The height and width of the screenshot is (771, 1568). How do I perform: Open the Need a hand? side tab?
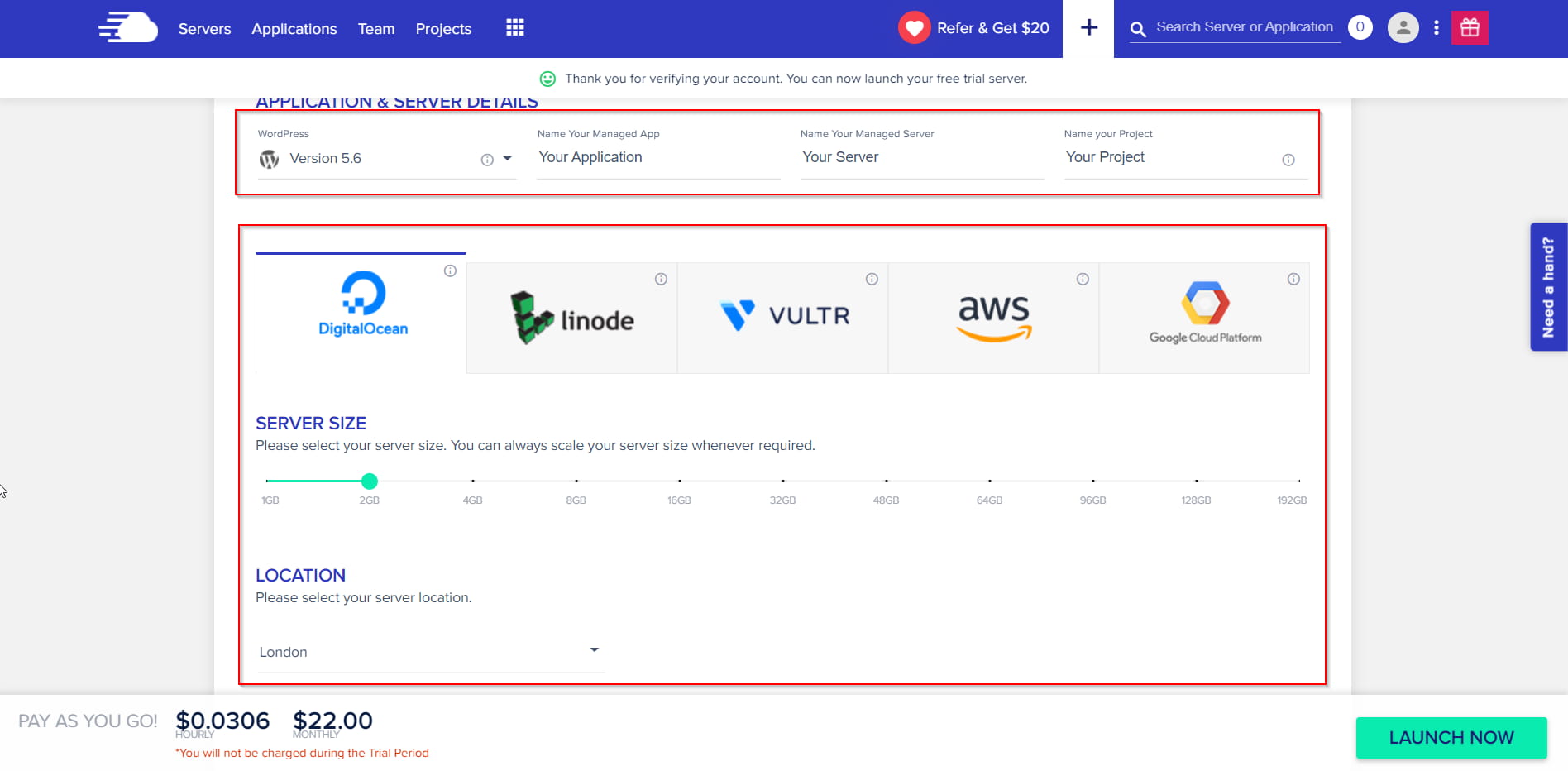click(1549, 287)
